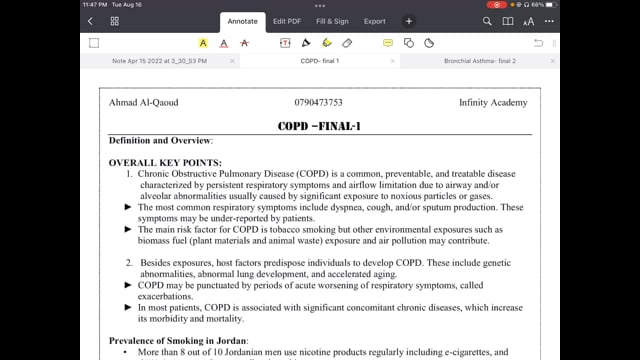Search the document with magnifier icon
The width and height of the screenshot is (640, 360).
click(x=487, y=21)
